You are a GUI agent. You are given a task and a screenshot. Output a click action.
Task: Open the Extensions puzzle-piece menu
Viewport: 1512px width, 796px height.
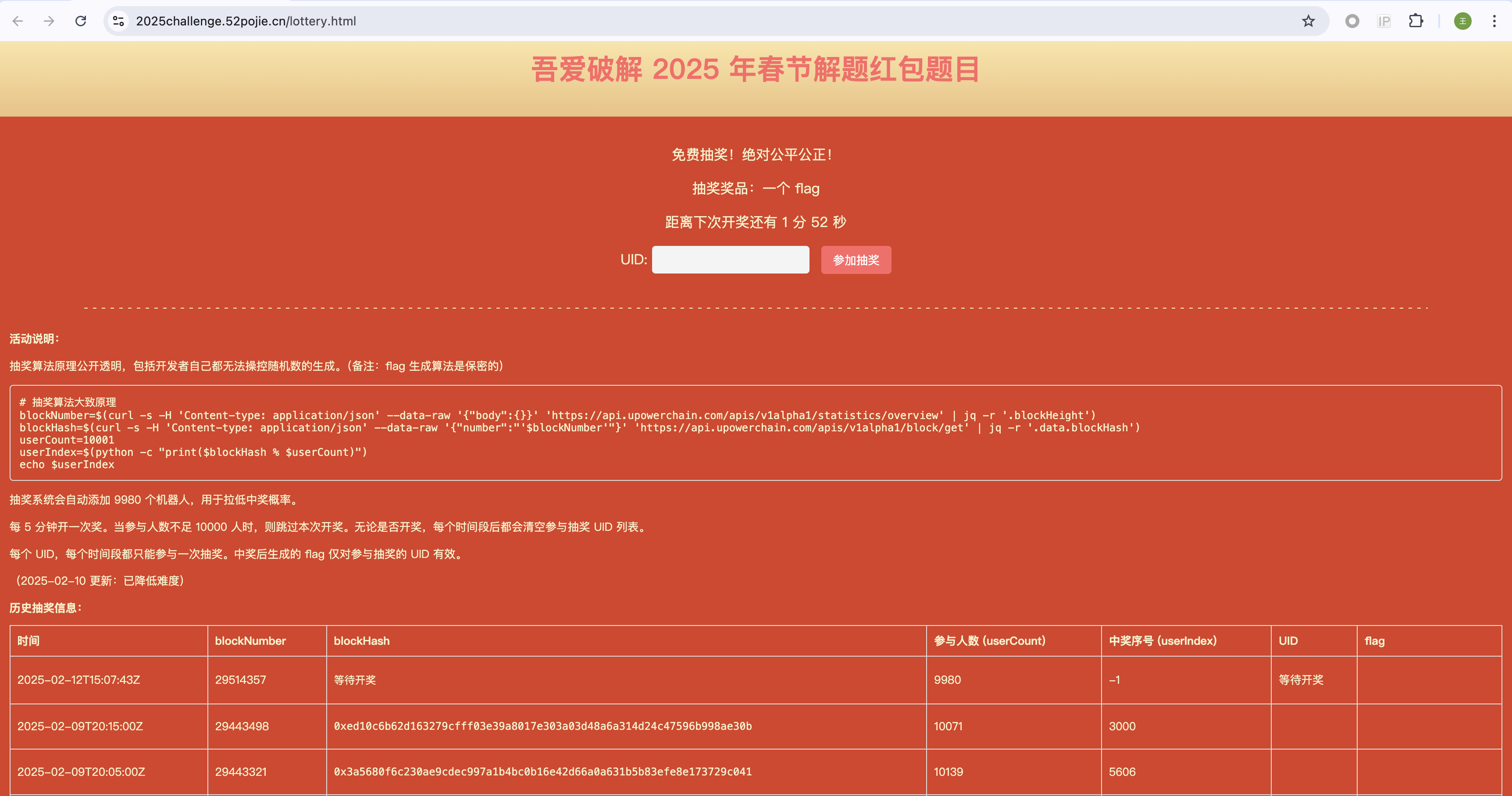(x=1416, y=21)
